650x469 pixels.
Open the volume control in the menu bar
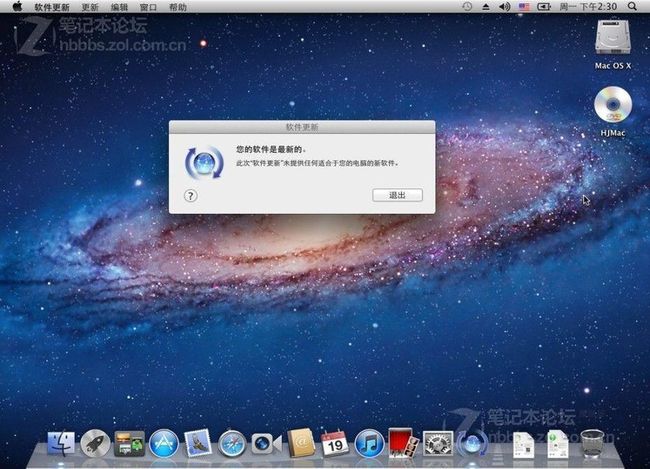[504, 7]
